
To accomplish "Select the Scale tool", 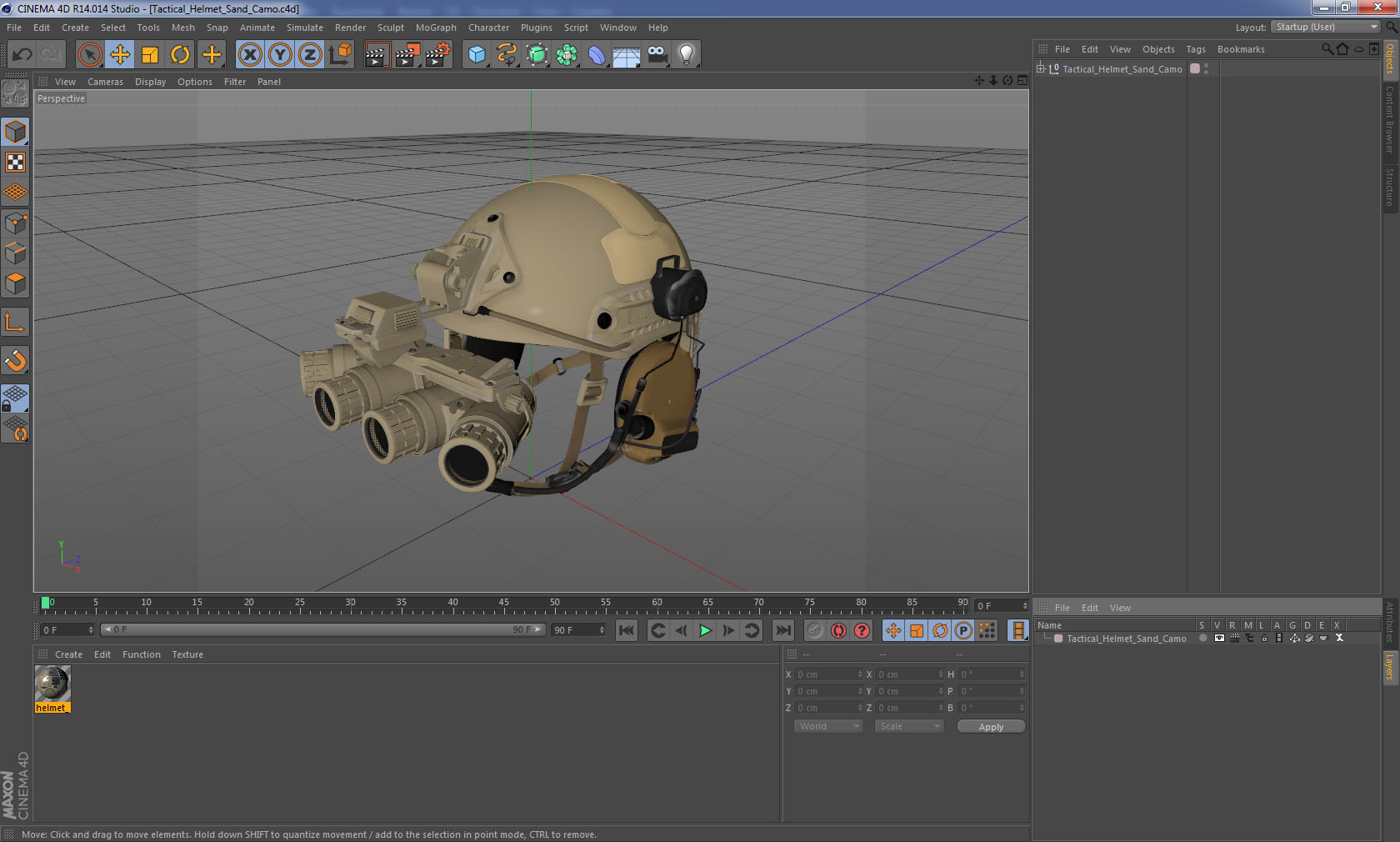I will [150, 55].
